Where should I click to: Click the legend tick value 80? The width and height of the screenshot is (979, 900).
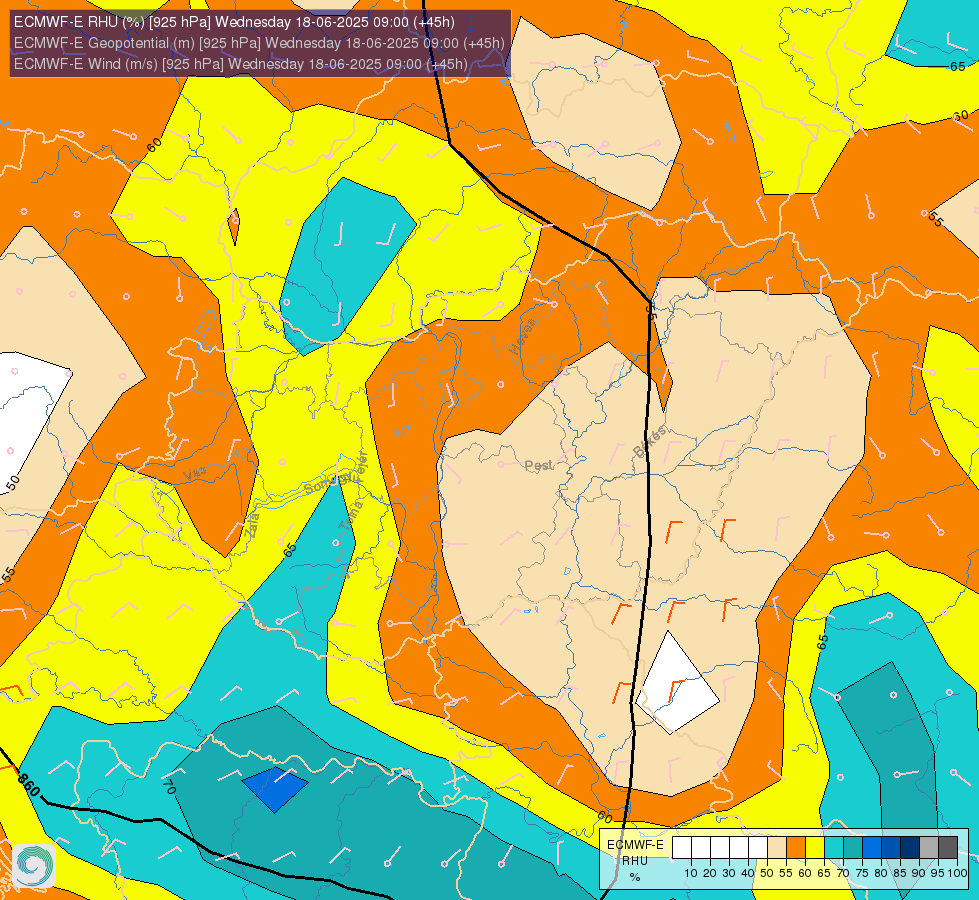(x=881, y=873)
